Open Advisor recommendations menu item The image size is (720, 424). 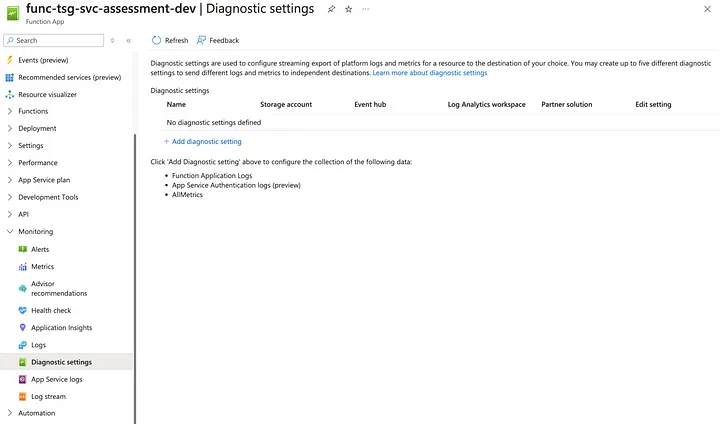[x=59, y=288]
